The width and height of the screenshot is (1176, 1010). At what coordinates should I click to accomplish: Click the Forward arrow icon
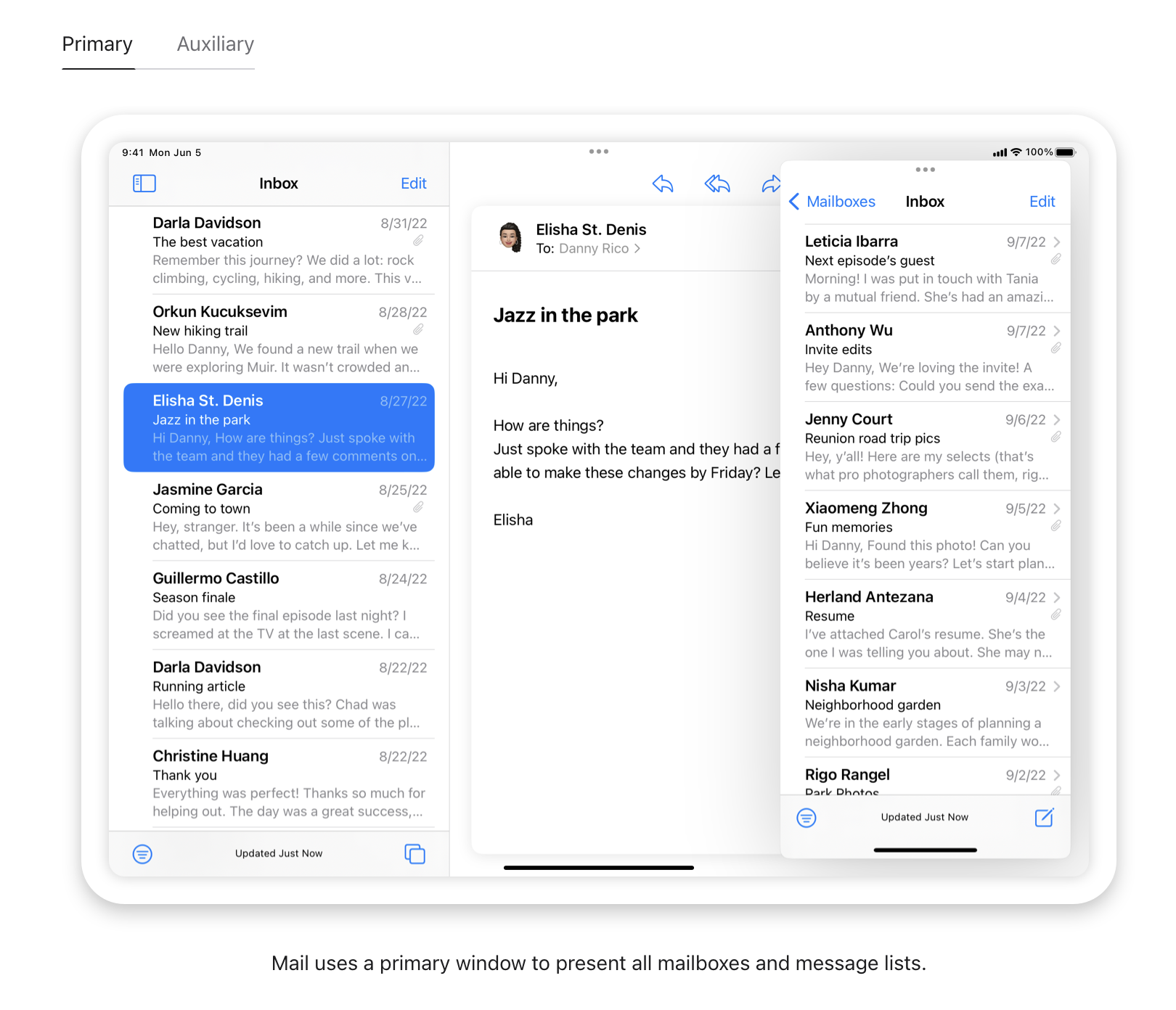[x=770, y=184]
